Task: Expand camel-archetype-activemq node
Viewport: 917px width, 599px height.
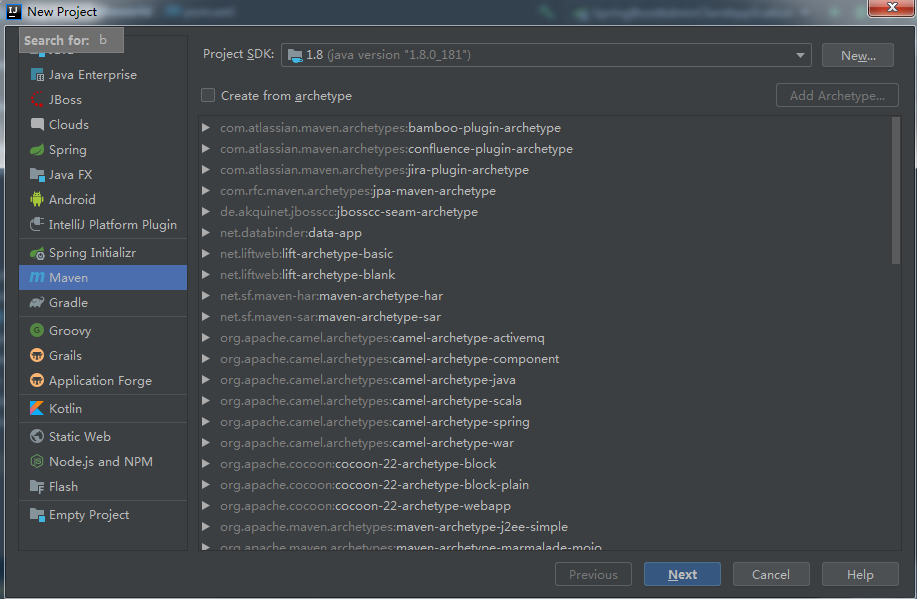Action: click(x=206, y=338)
